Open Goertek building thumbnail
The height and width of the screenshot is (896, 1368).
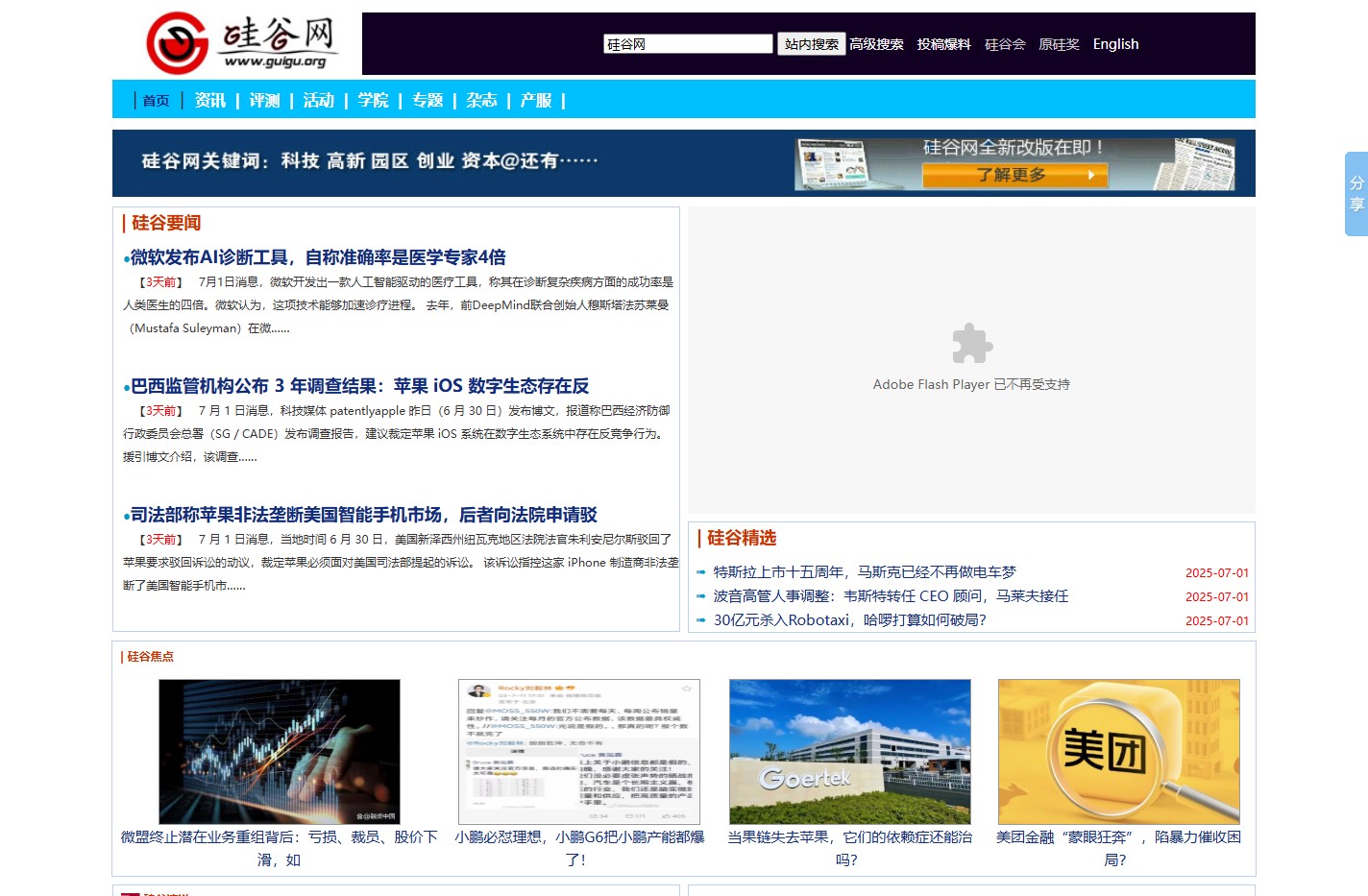(850, 752)
